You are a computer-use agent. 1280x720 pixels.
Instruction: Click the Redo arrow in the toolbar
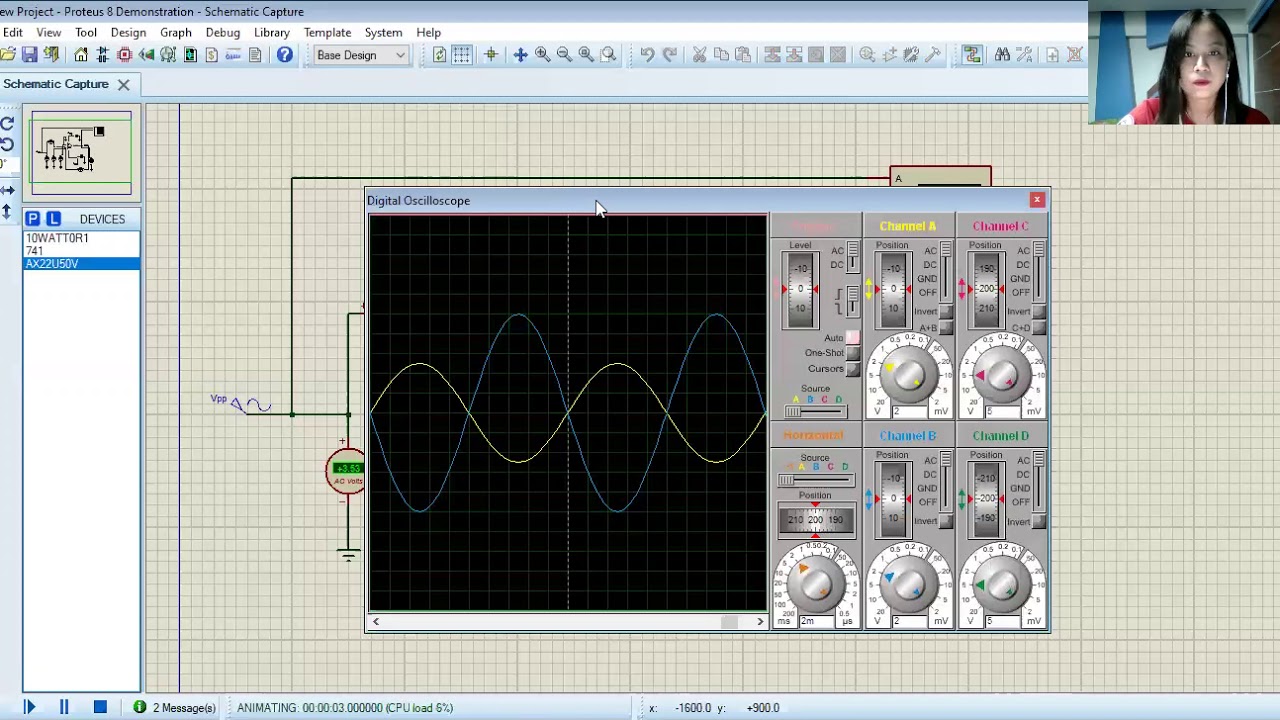click(669, 55)
